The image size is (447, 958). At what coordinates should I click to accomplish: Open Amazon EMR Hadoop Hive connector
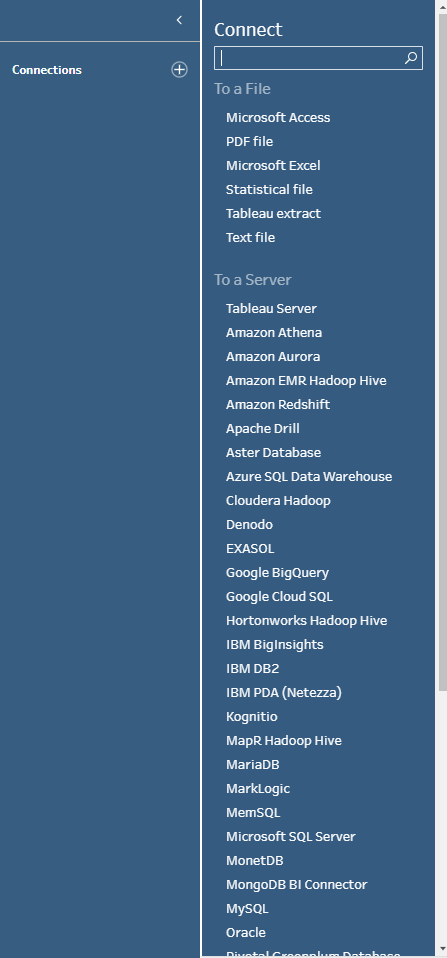(306, 380)
